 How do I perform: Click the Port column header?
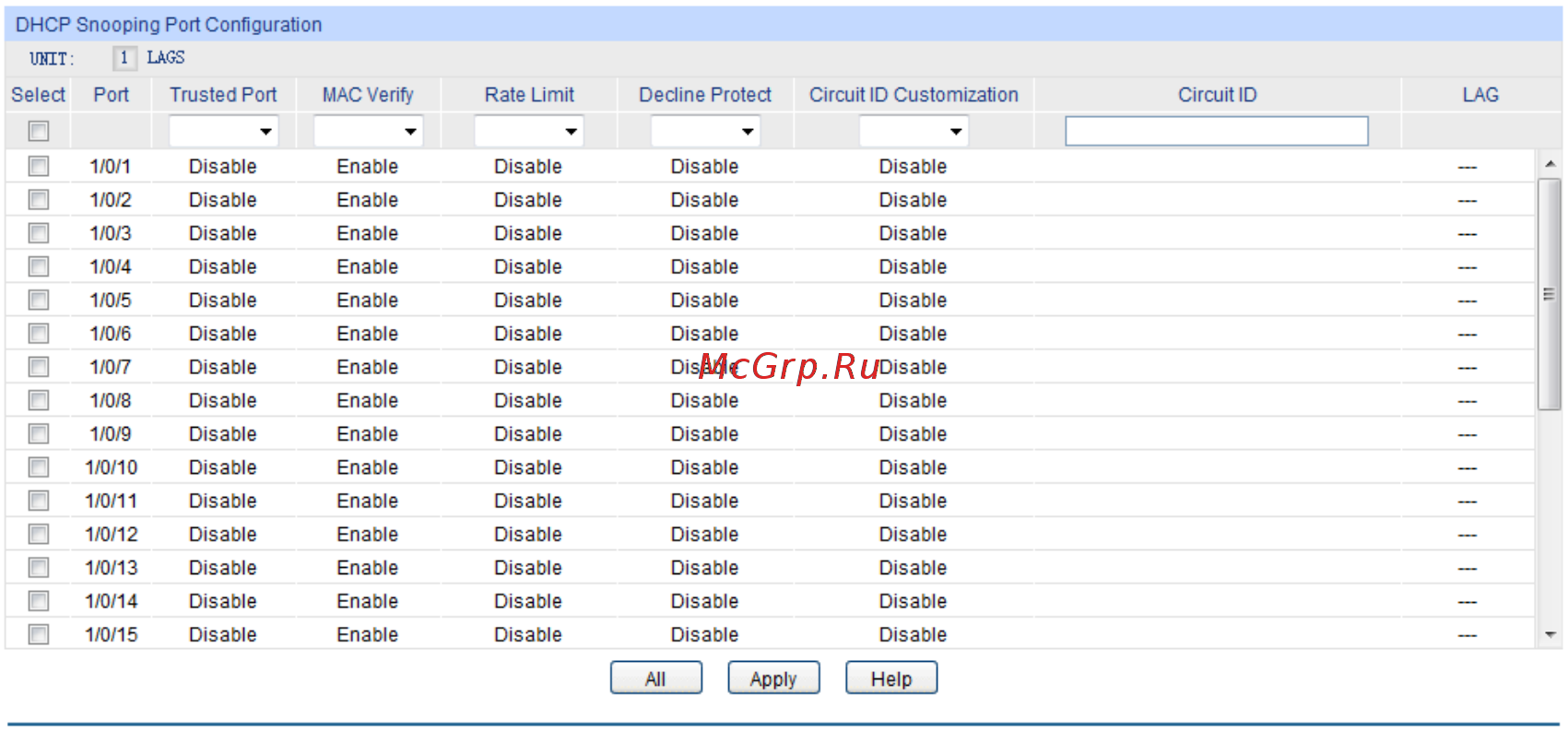click(112, 95)
